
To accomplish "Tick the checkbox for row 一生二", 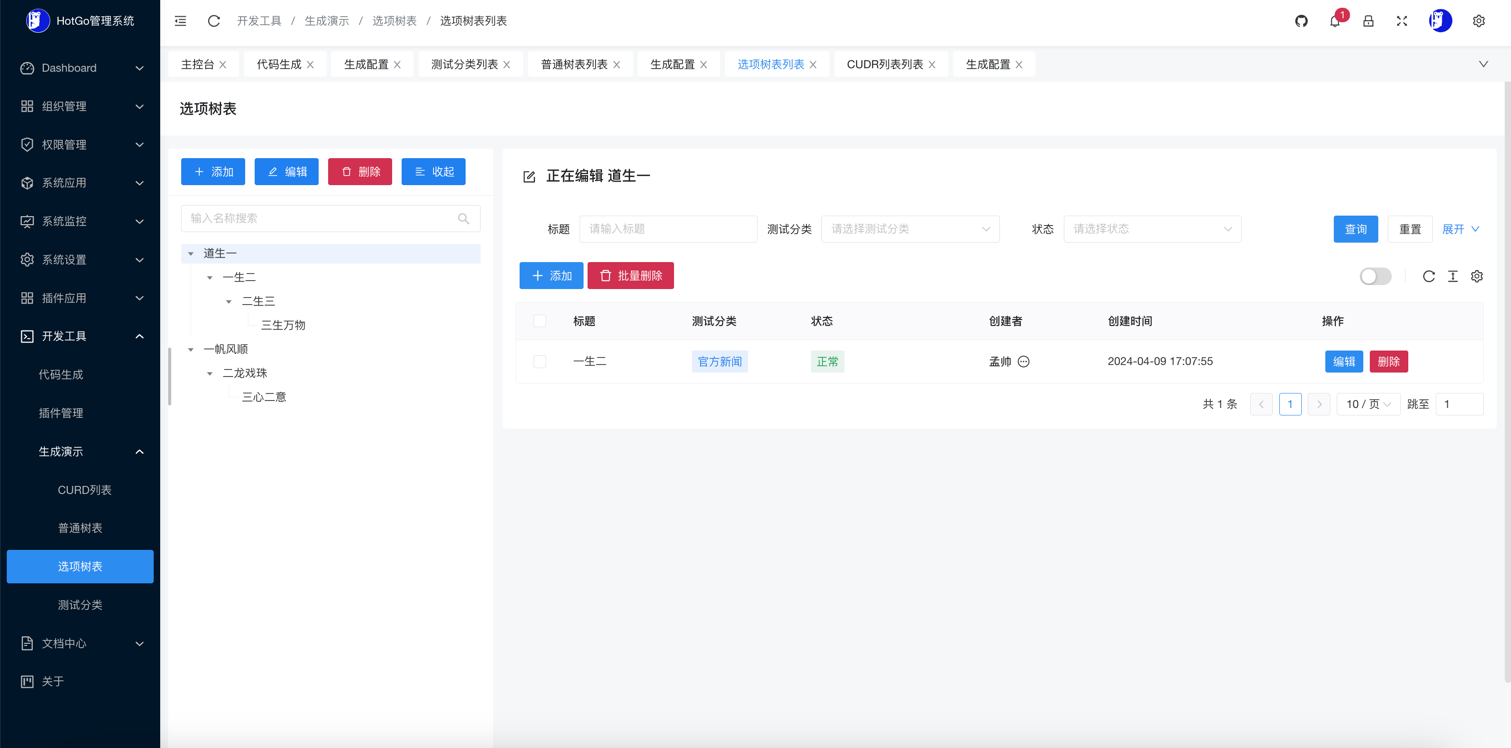I will pyautogui.click(x=540, y=361).
